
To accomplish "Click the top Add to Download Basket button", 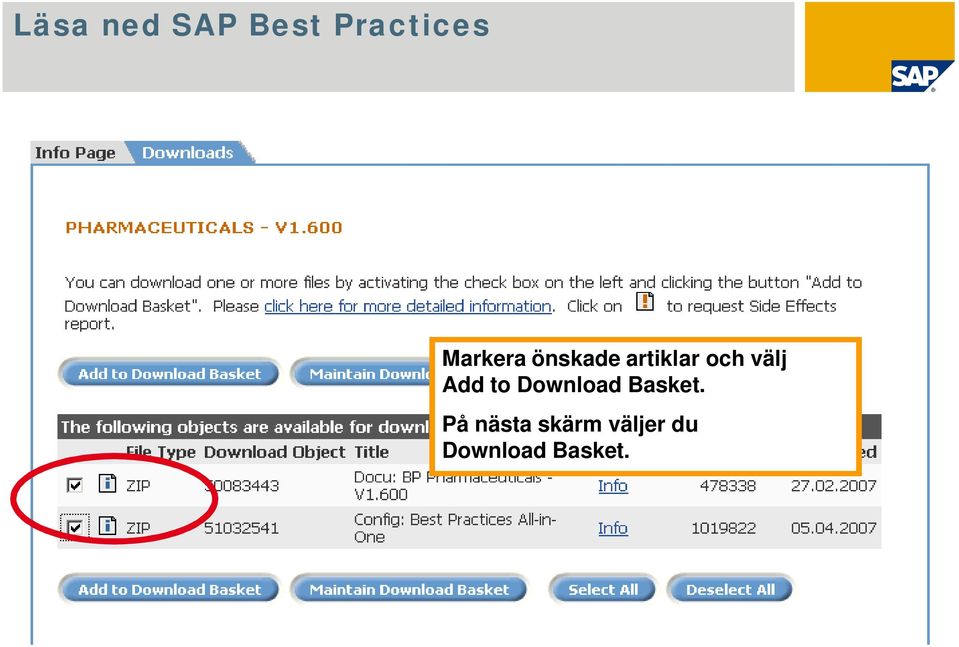I will [x=169, y=374].
